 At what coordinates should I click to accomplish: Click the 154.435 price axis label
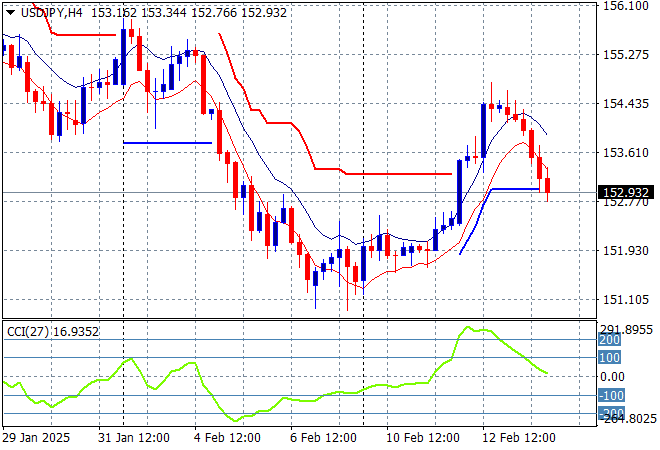pyautogui.click(x=626, y=104)
